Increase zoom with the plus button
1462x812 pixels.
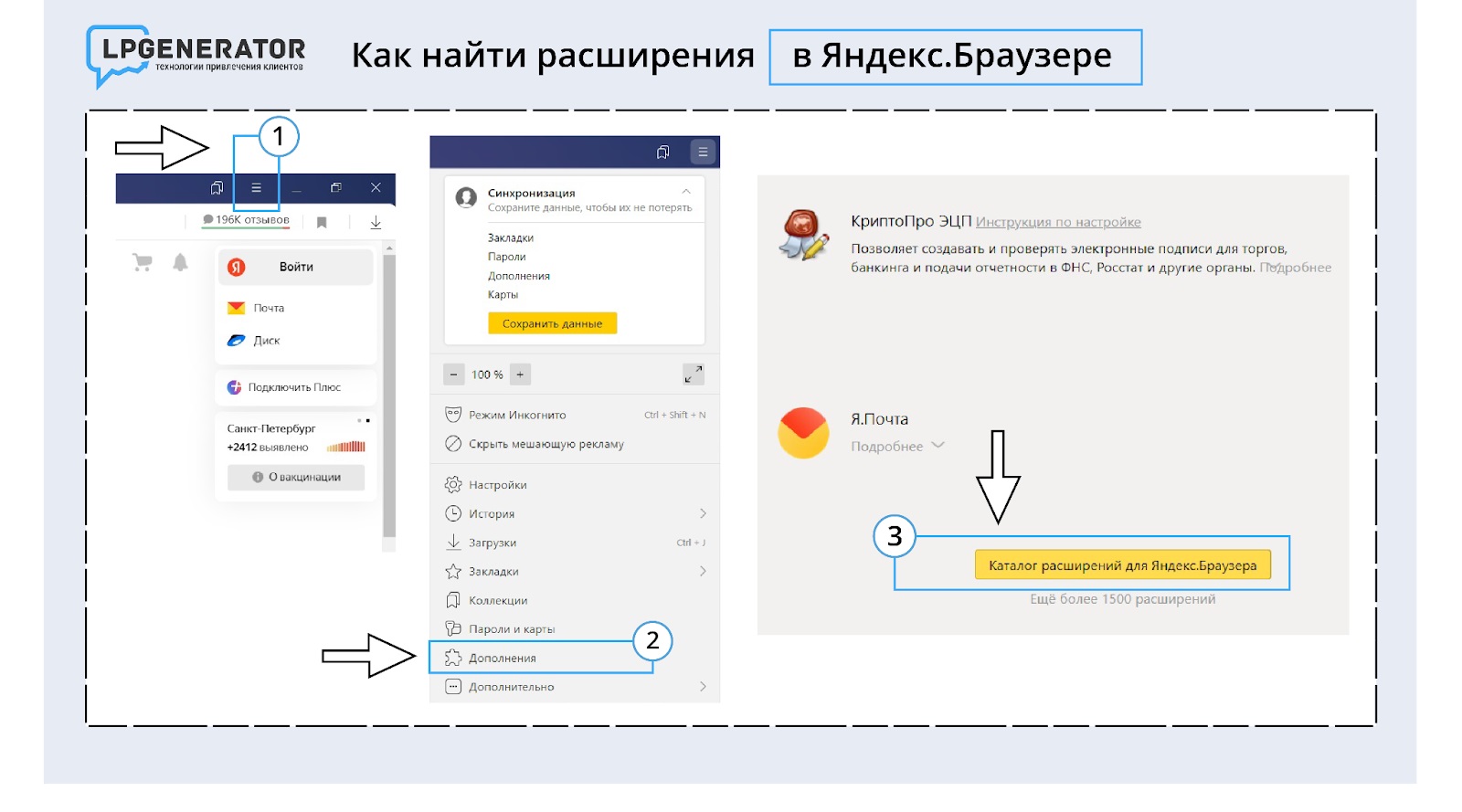[x=520, y=374]
